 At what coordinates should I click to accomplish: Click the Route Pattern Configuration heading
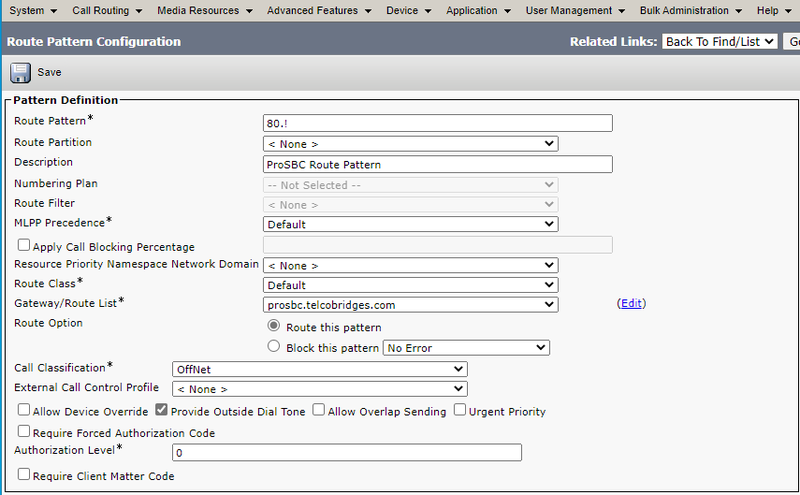[94, 42]
